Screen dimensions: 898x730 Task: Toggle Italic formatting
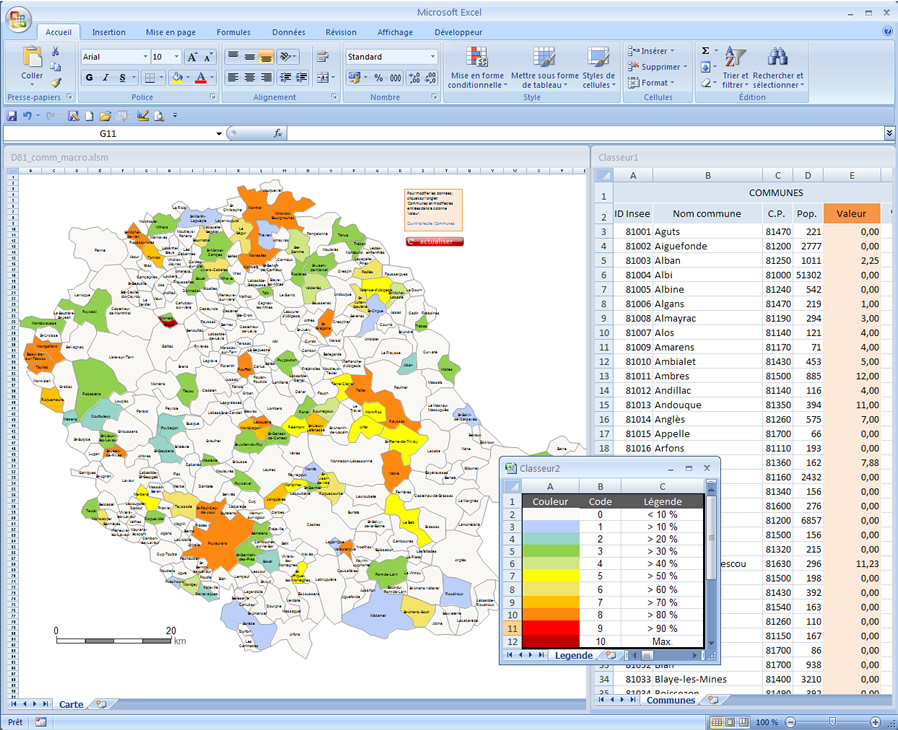pos(105,77)
